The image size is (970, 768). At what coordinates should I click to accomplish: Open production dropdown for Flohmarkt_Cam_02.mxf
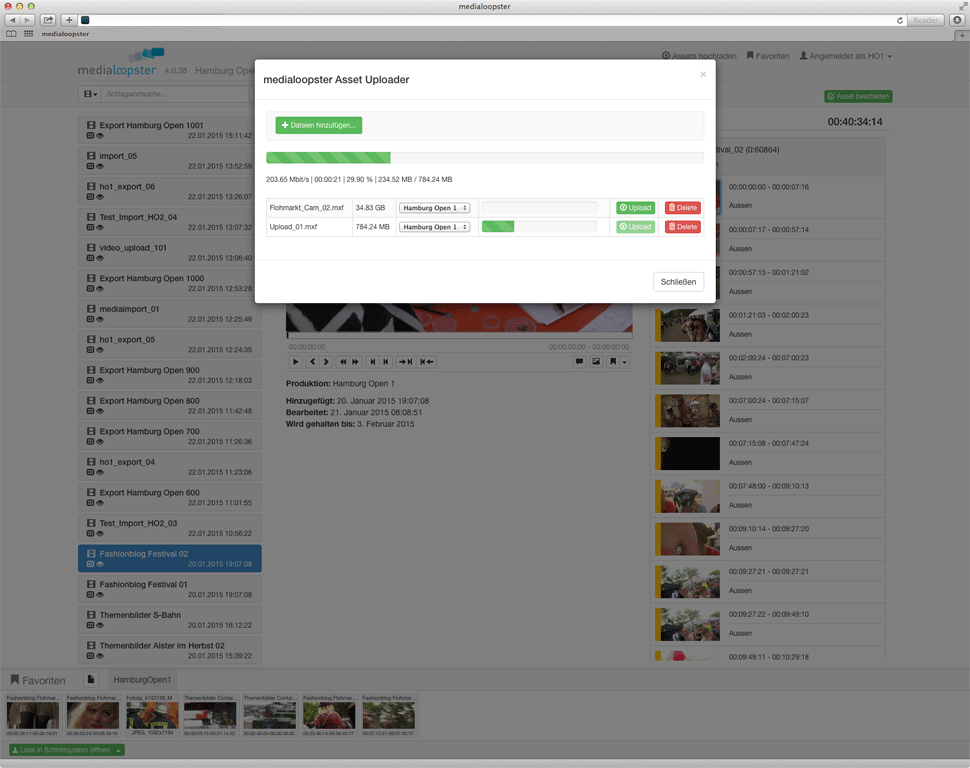[434, 208]
